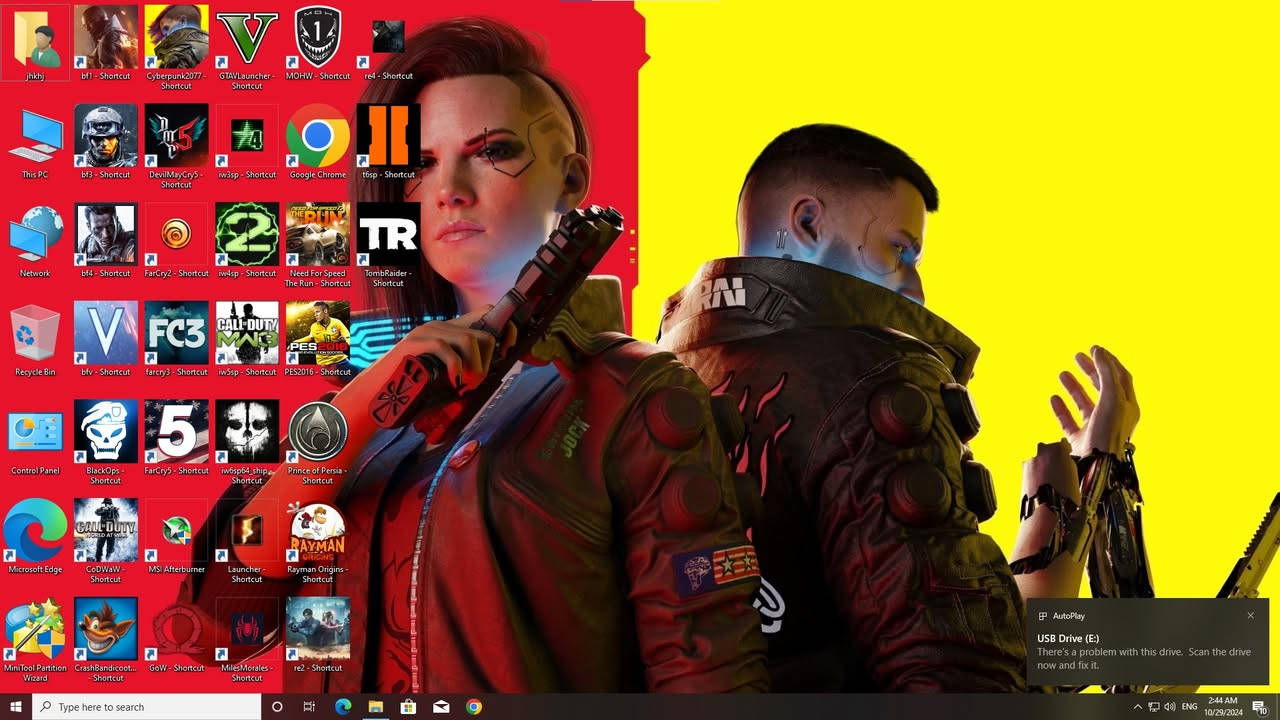Select the Rayman Origins shortcut icon
Screen dimensions: 1280x720
tap(318, 543)
